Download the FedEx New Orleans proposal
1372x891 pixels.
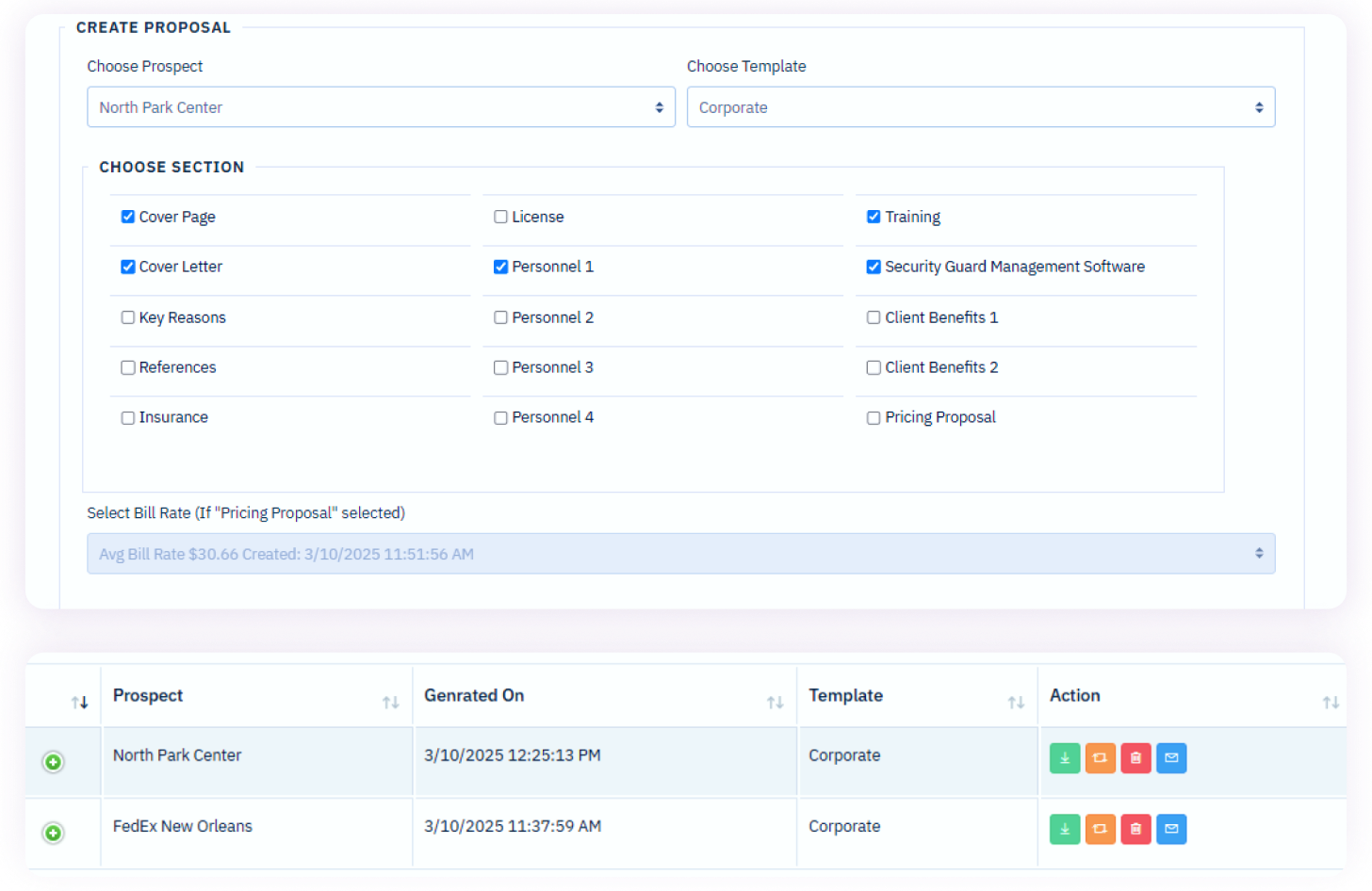(x=1064, y=829)
